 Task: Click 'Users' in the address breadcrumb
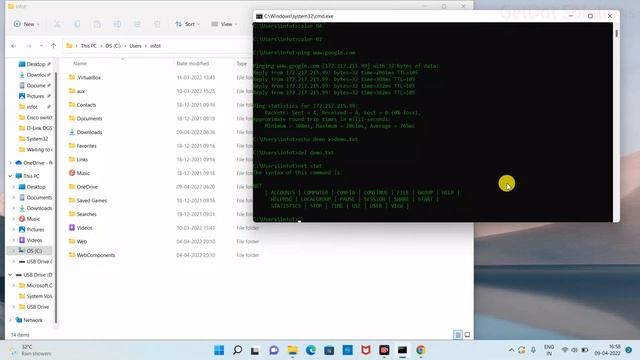[x=136, y=46]
